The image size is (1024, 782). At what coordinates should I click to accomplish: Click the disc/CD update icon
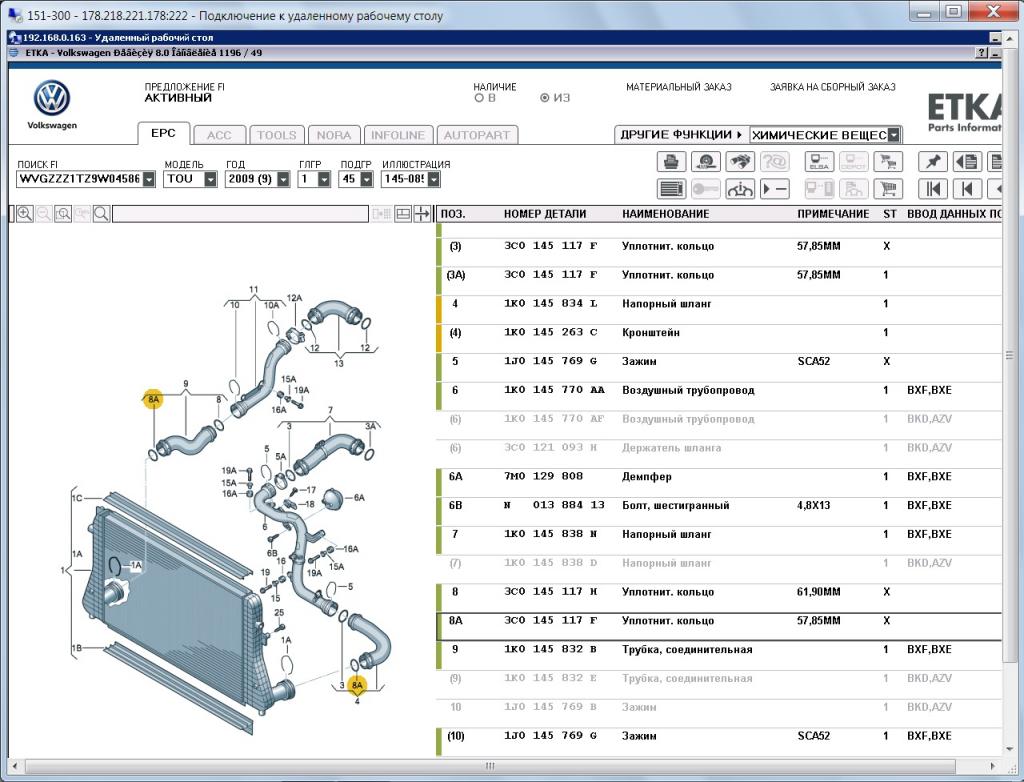[x=705, y=161]
